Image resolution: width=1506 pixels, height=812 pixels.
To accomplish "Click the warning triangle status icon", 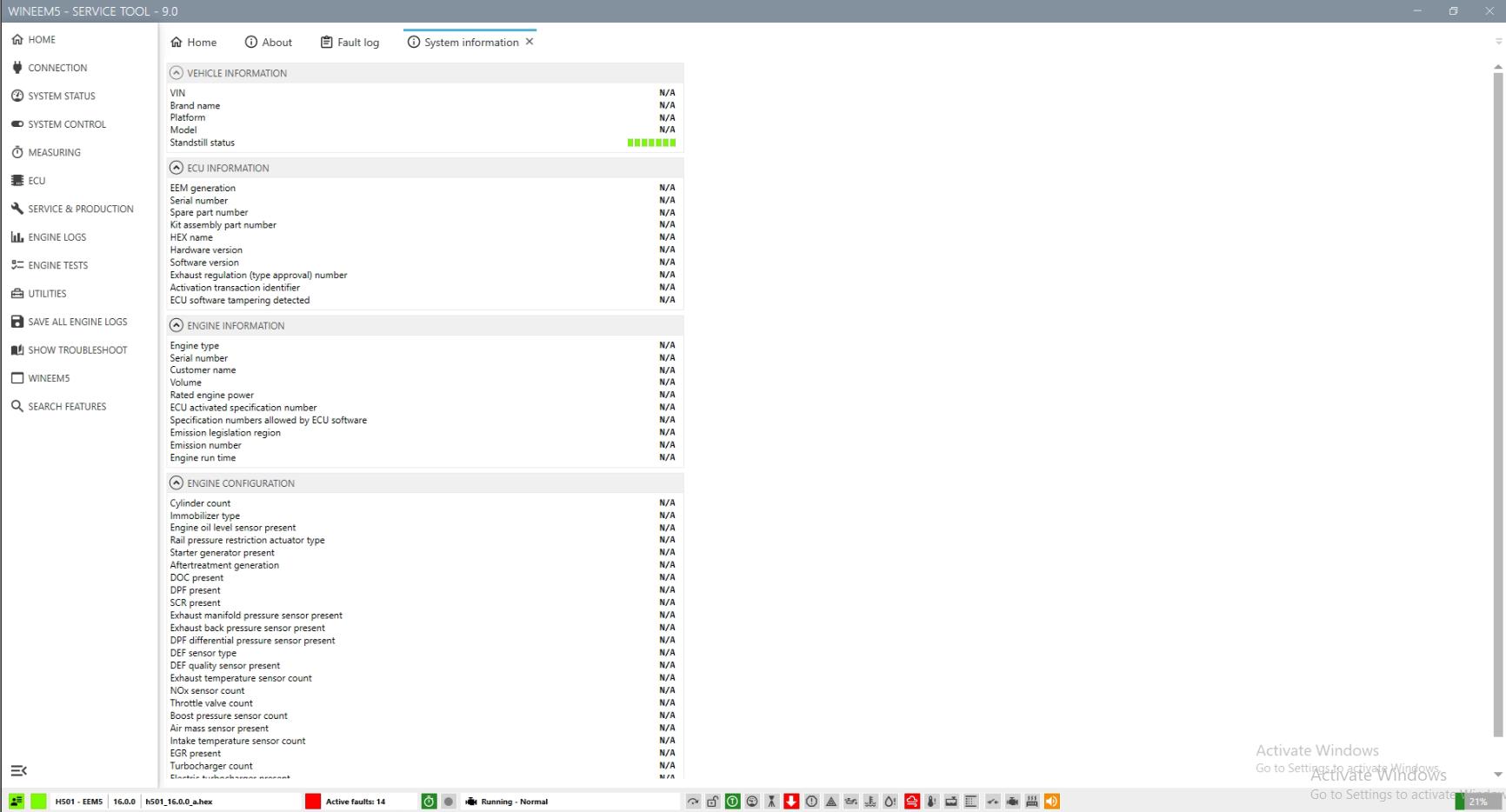I will (831, 802).
